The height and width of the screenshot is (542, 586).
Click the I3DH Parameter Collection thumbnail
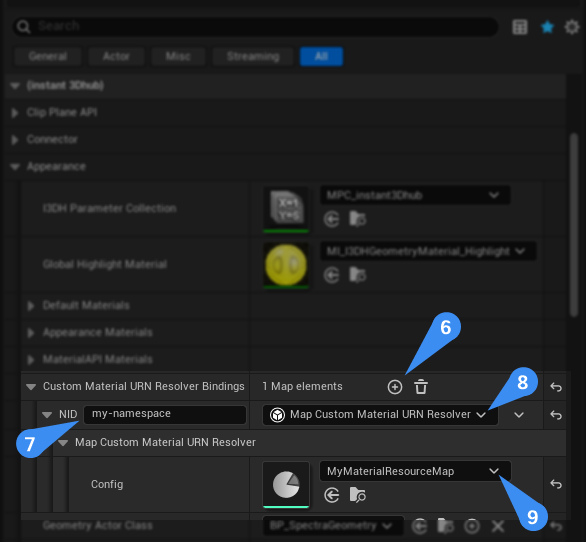(x=286, y=208)
